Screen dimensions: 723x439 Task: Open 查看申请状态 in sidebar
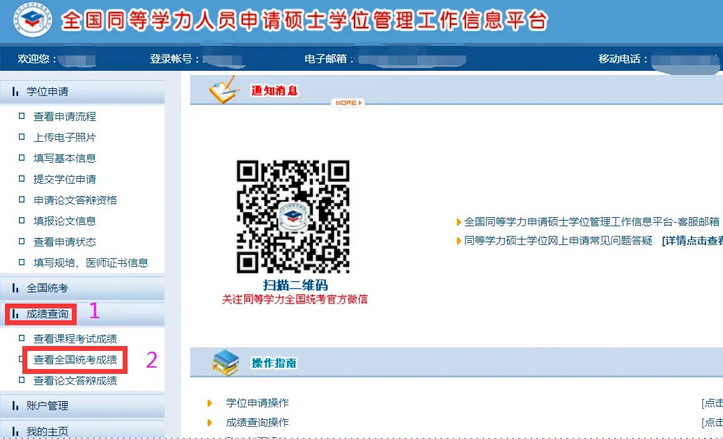(x=65, y=242)
